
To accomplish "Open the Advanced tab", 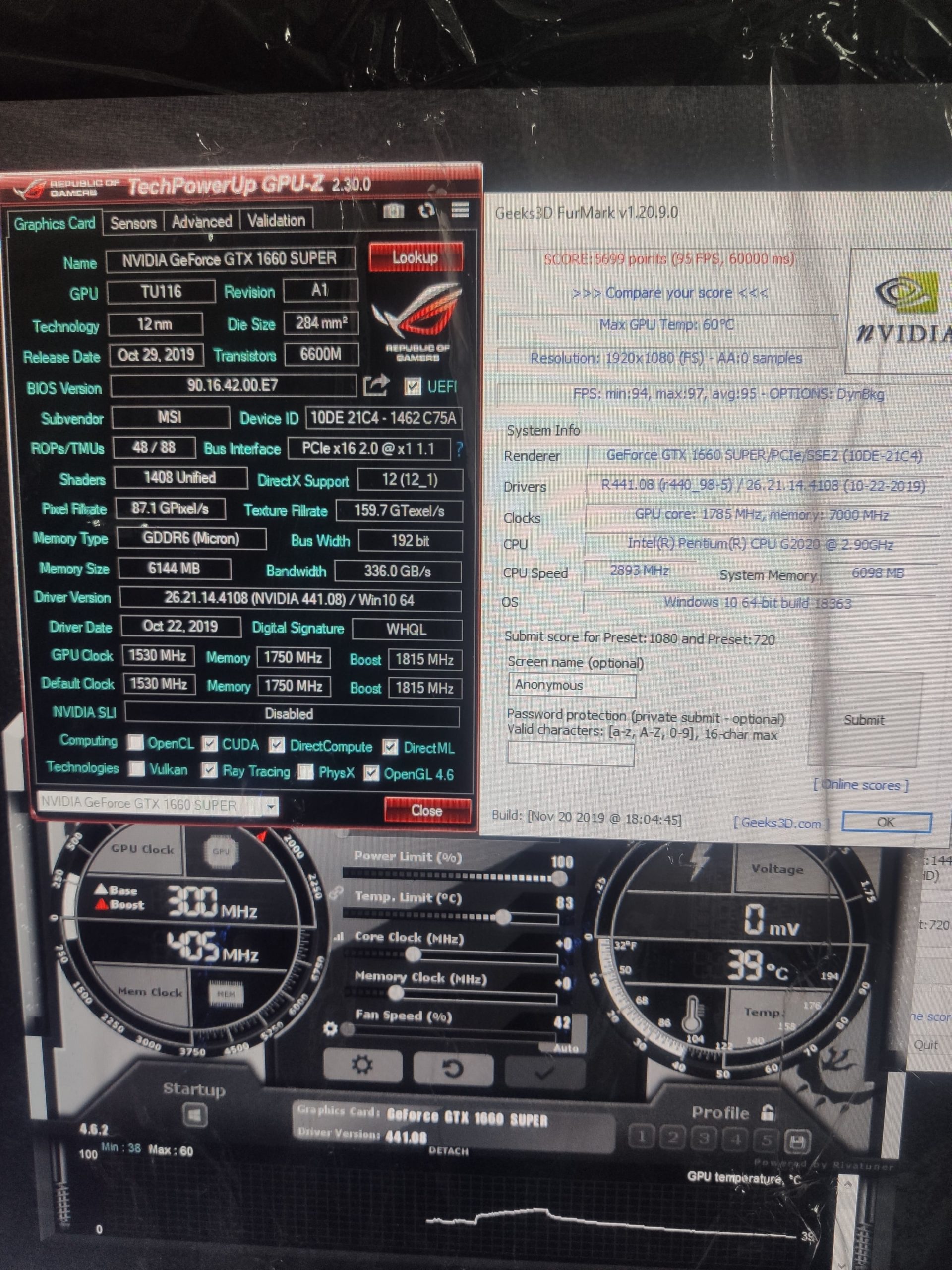I will tap(202, 221).
